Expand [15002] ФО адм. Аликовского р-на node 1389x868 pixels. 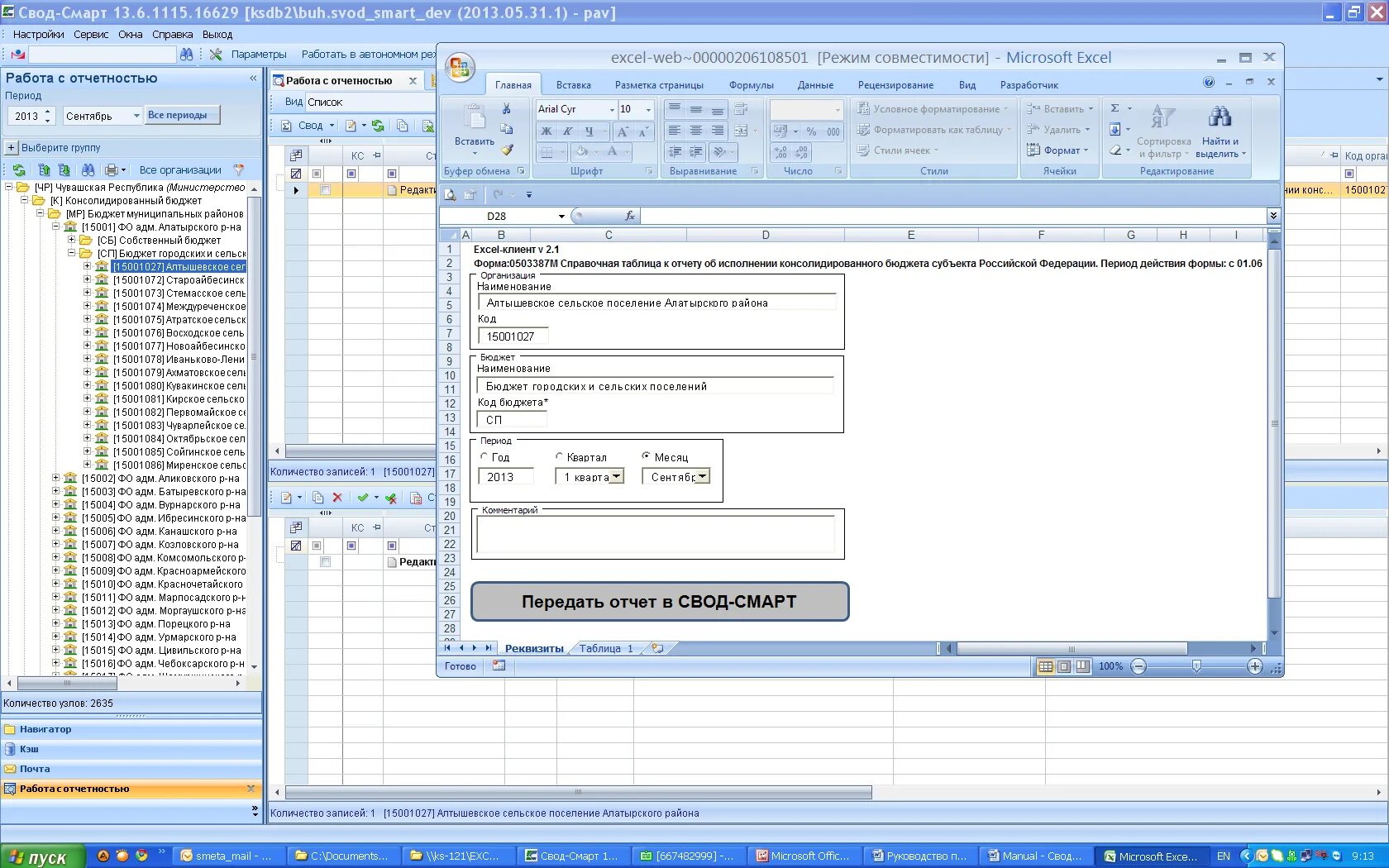coord(55,479)
